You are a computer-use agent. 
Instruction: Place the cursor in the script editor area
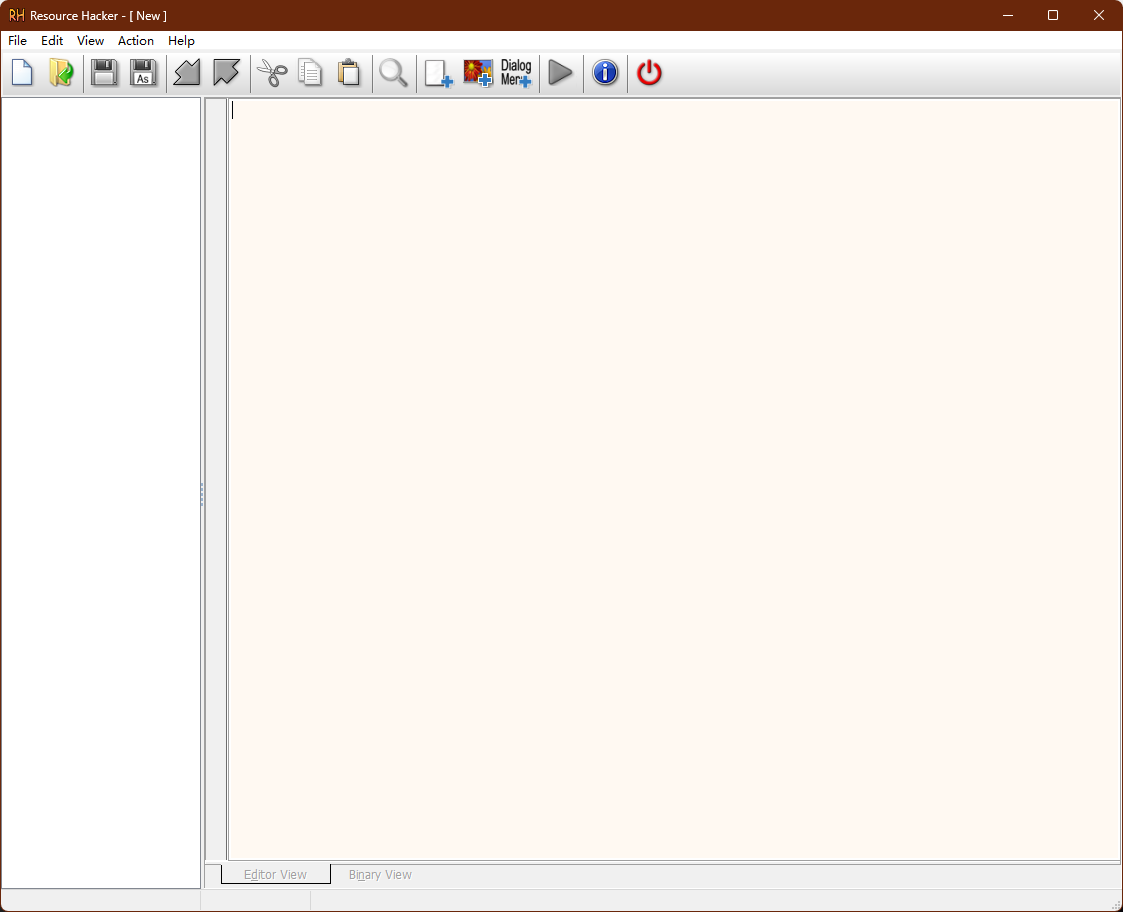(x=673, y=479)
